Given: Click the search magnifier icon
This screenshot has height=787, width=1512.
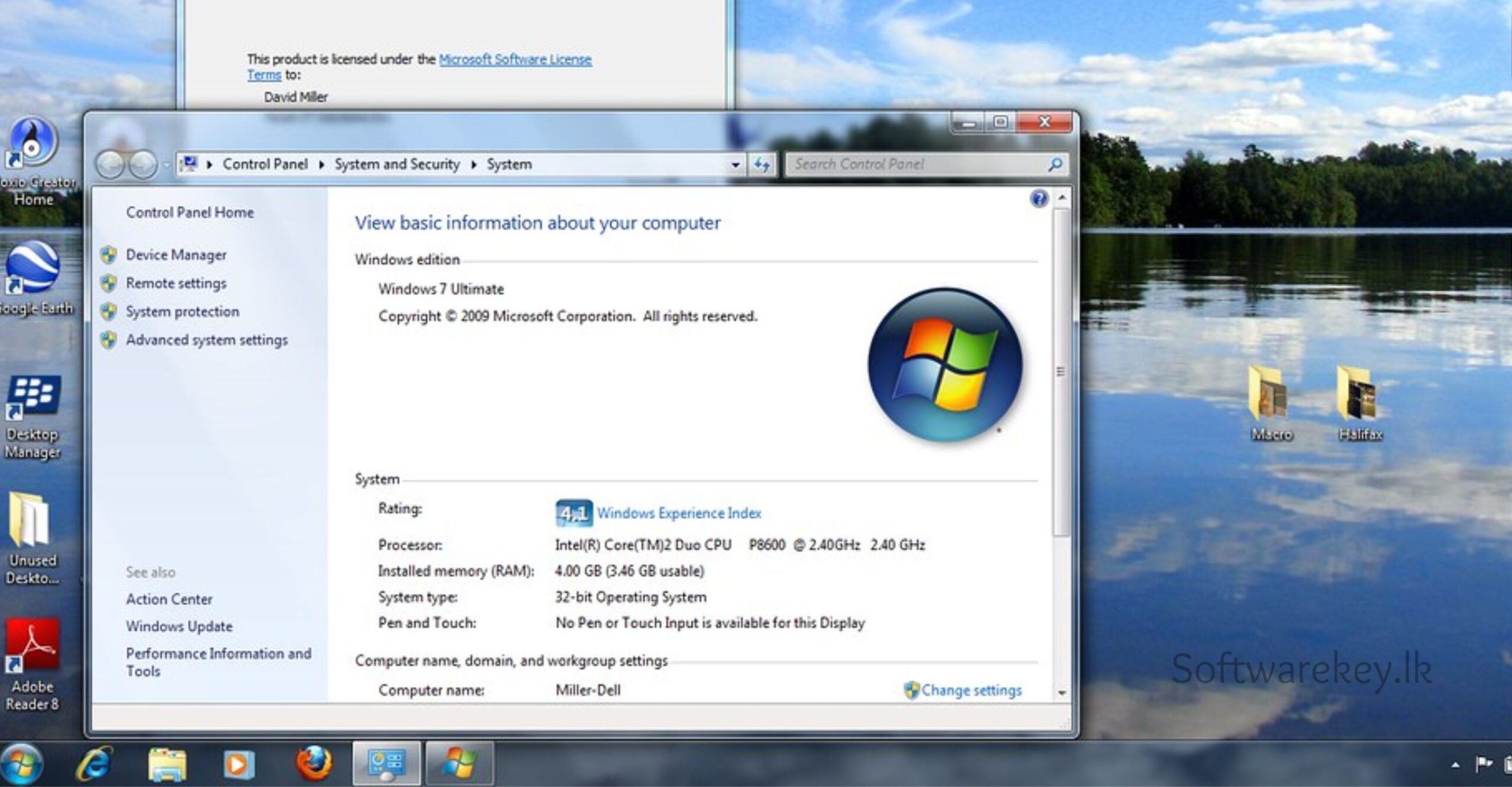Looking at the screenshot, I should (1055, 165).
